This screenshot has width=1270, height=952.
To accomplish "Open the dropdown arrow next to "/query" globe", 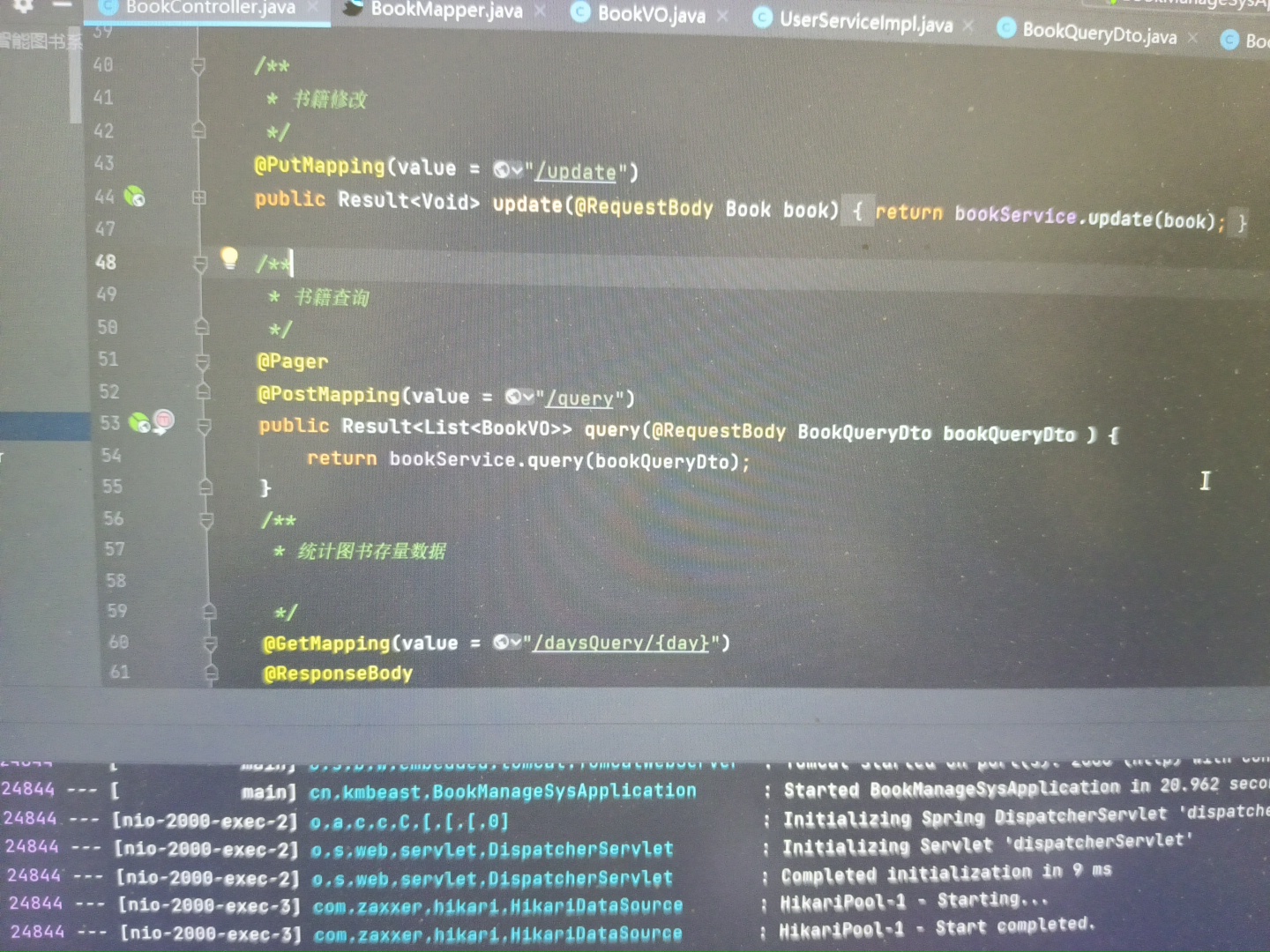I will (529, 398).
